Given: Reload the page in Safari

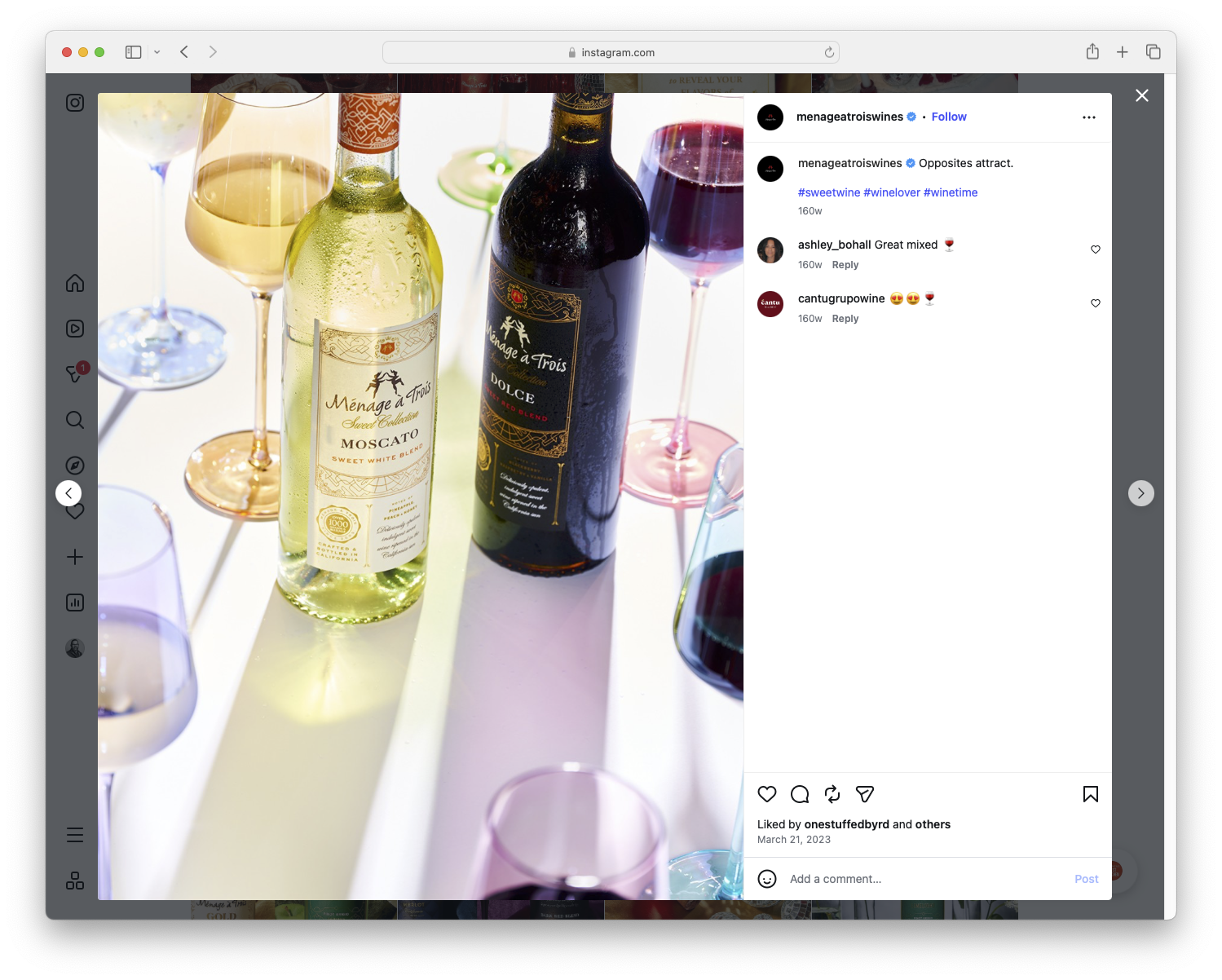Looking at the screenshot, I should (829, 52).
